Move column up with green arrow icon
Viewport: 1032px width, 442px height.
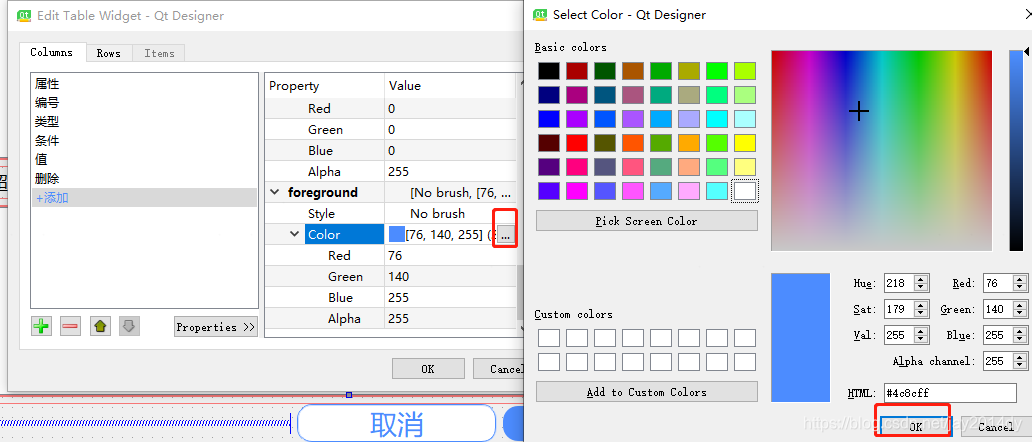click(100, 326)
